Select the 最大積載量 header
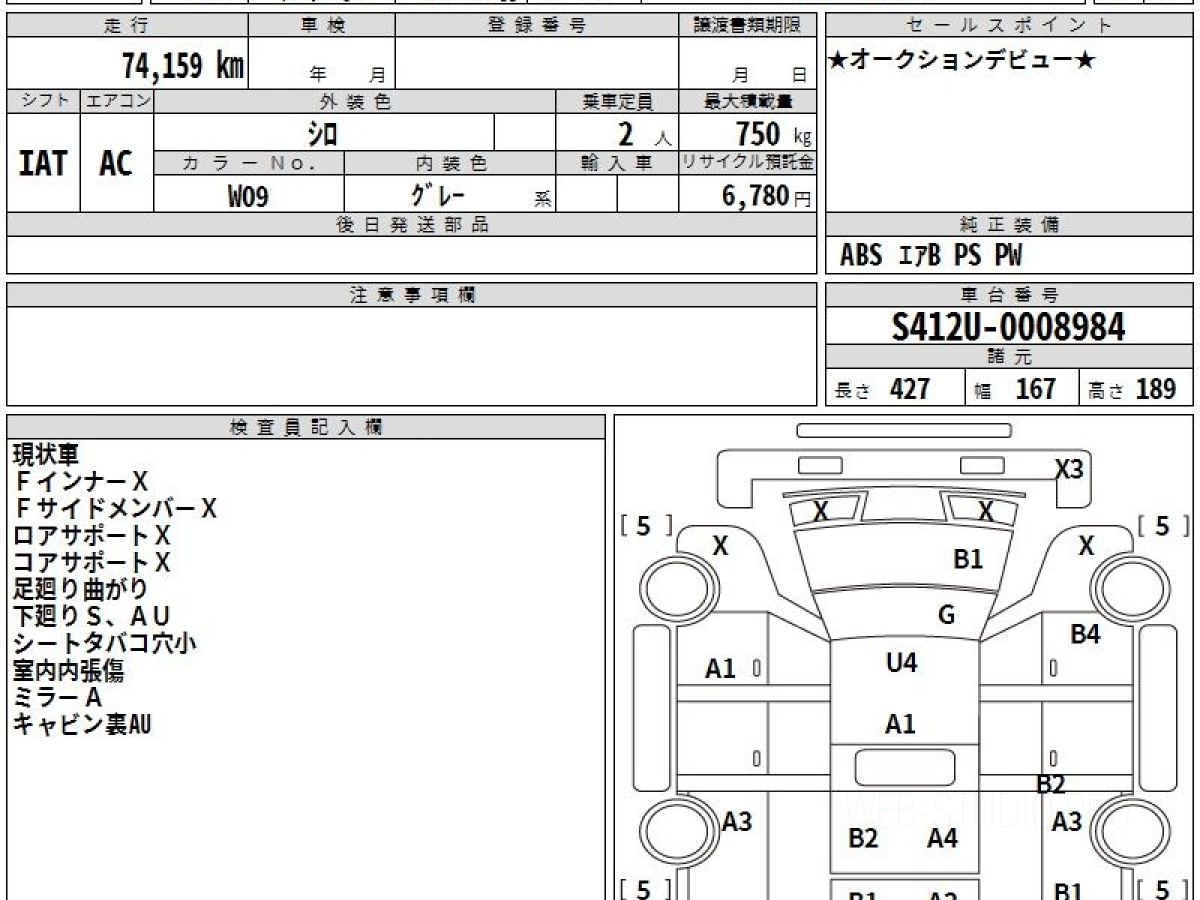This screenshot has width=1200, height=900. point(747,101)
